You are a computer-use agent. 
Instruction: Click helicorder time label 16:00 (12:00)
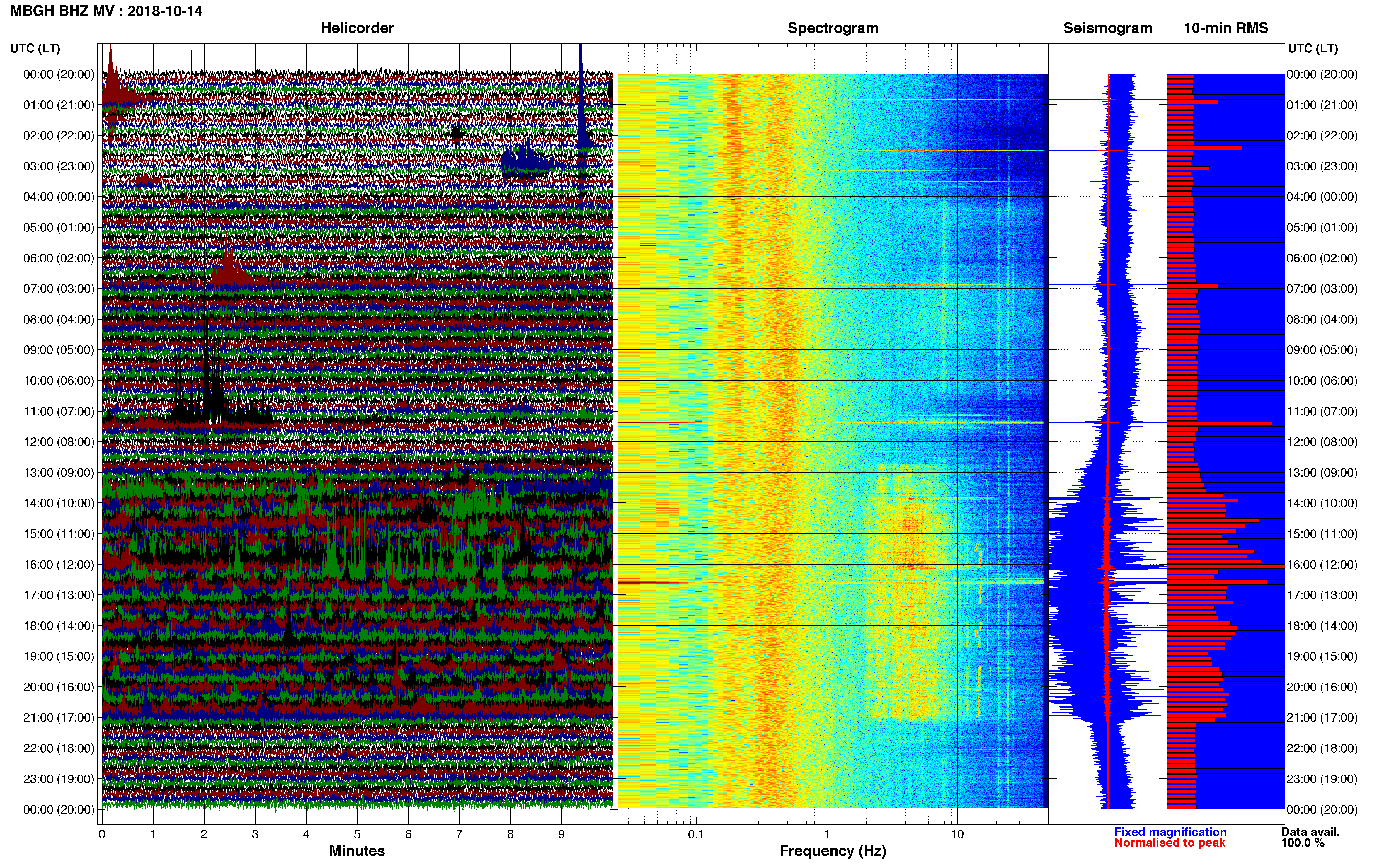point(59,564)
